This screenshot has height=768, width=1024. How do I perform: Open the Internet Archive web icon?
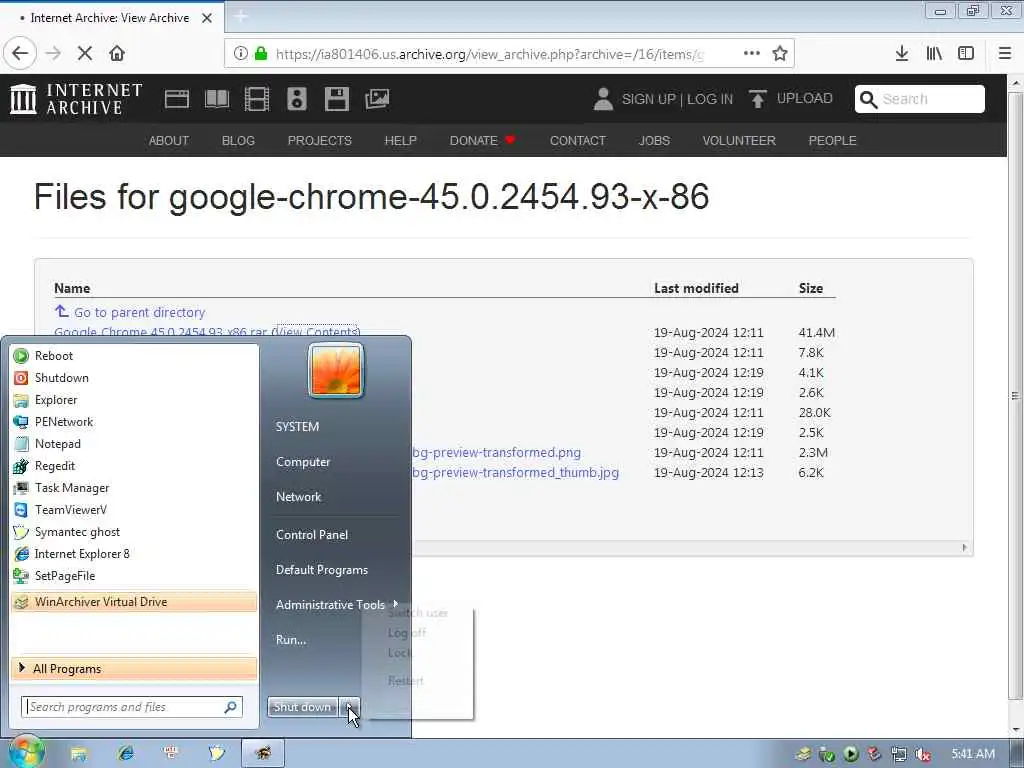coord(176,99)
